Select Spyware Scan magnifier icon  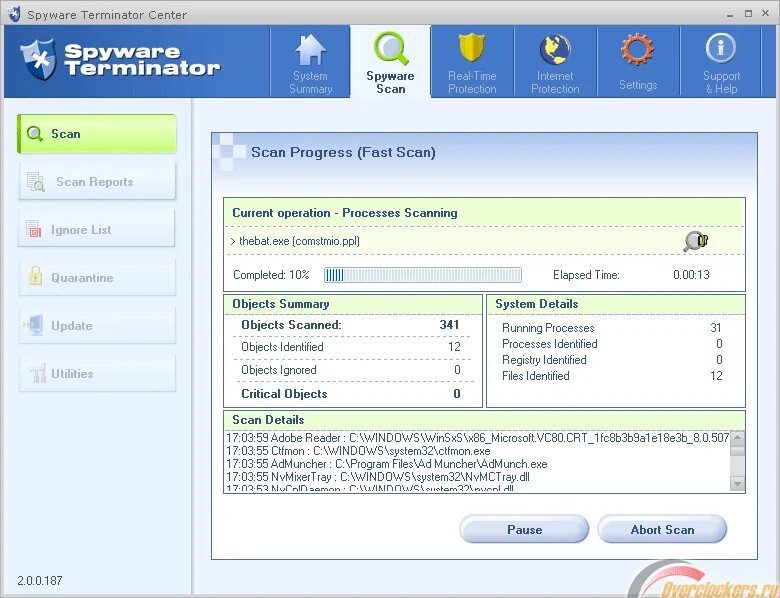point(391,49)
